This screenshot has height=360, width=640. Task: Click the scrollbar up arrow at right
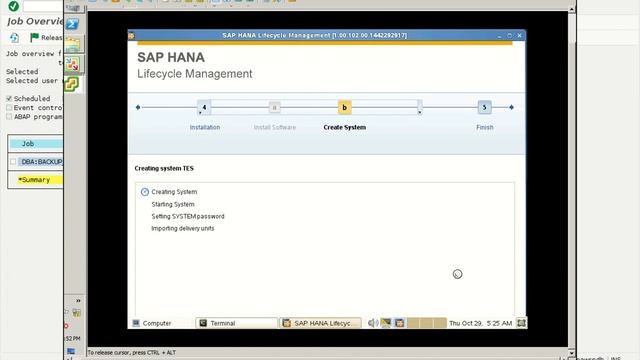click(x=571, y=9)
